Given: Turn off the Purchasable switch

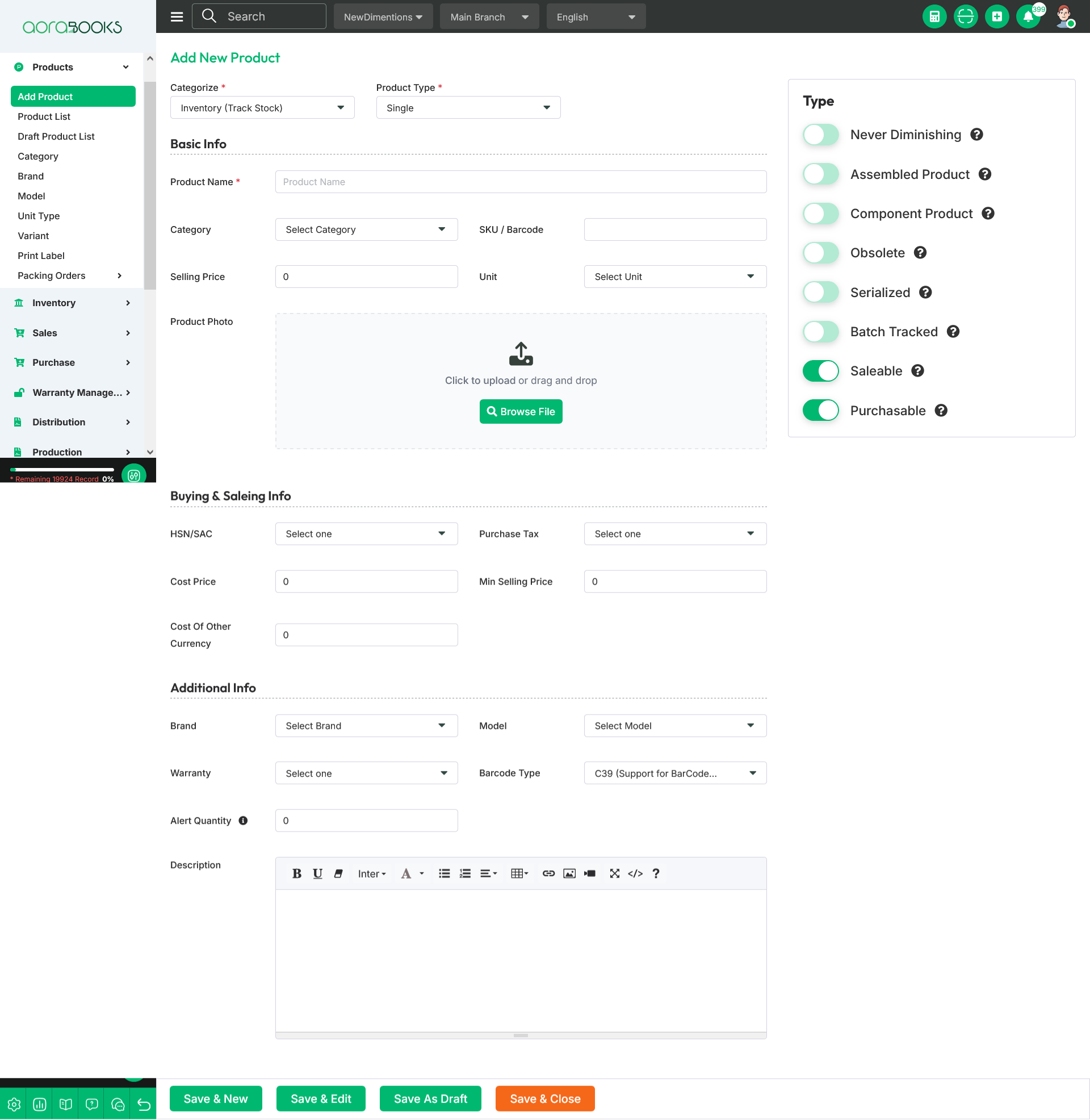Looking at the screenshot, I should pyautogui.click(x=820, y=411).
